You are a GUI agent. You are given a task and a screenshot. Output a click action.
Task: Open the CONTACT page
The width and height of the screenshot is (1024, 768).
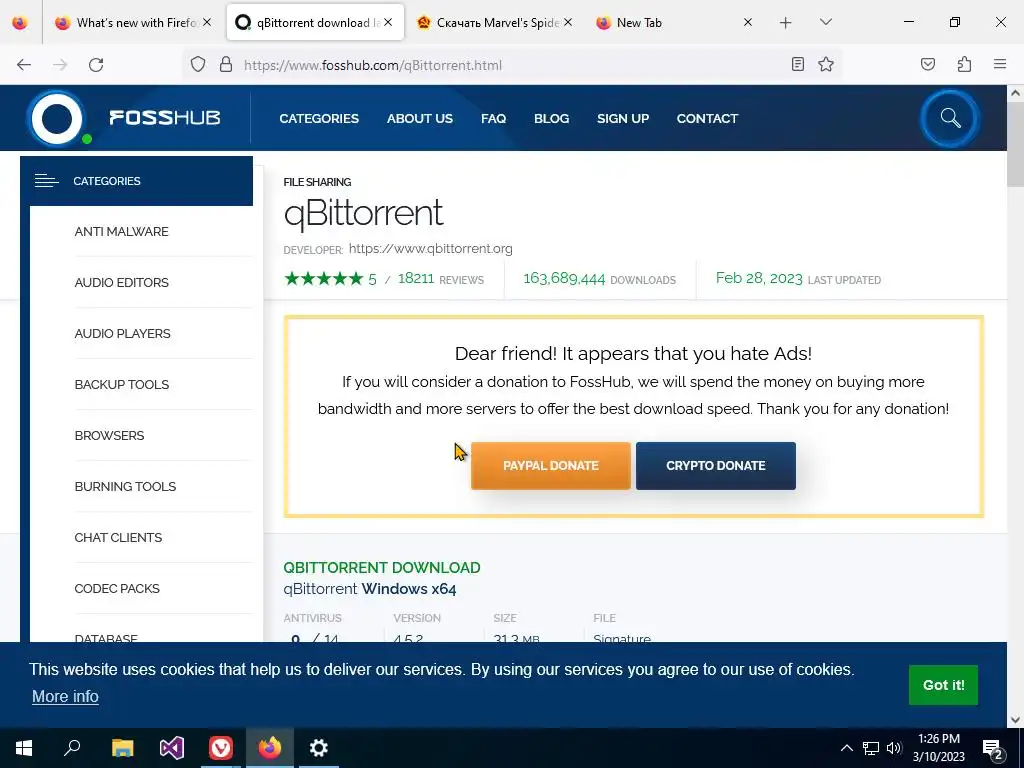pos(707,118)
